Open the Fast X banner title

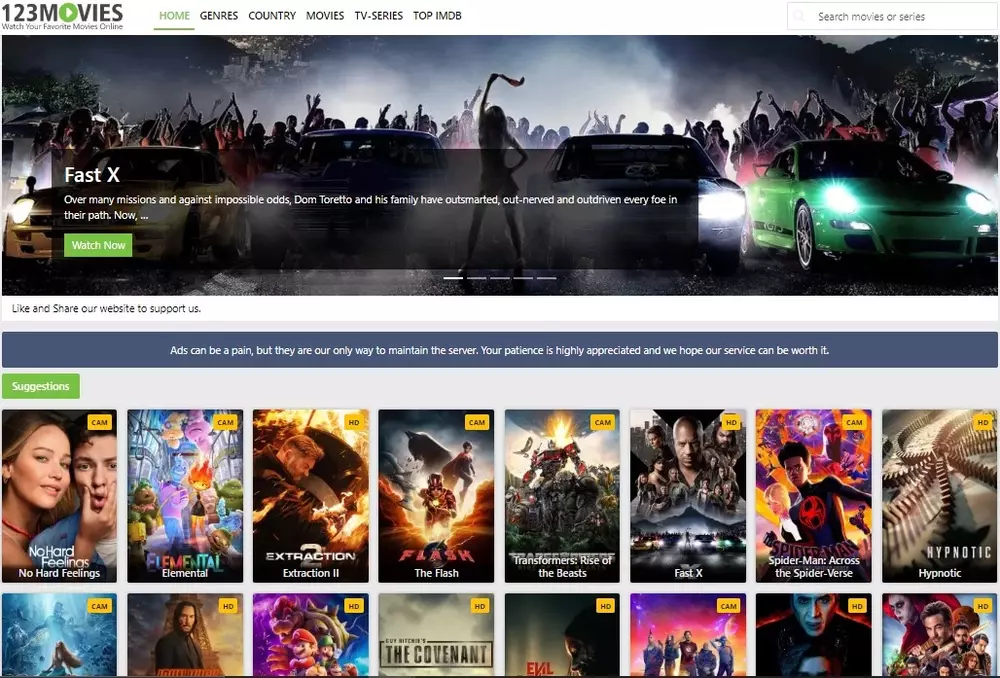(92, 175)
